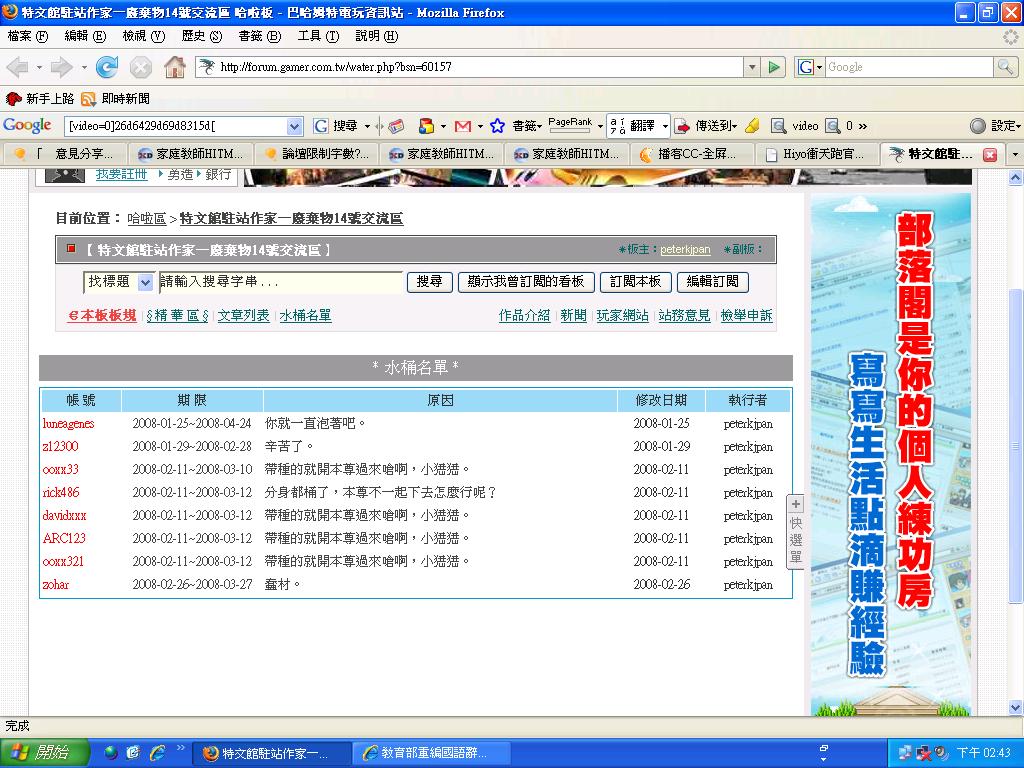Click the Firefox Reload button

[x=107, y=67]
